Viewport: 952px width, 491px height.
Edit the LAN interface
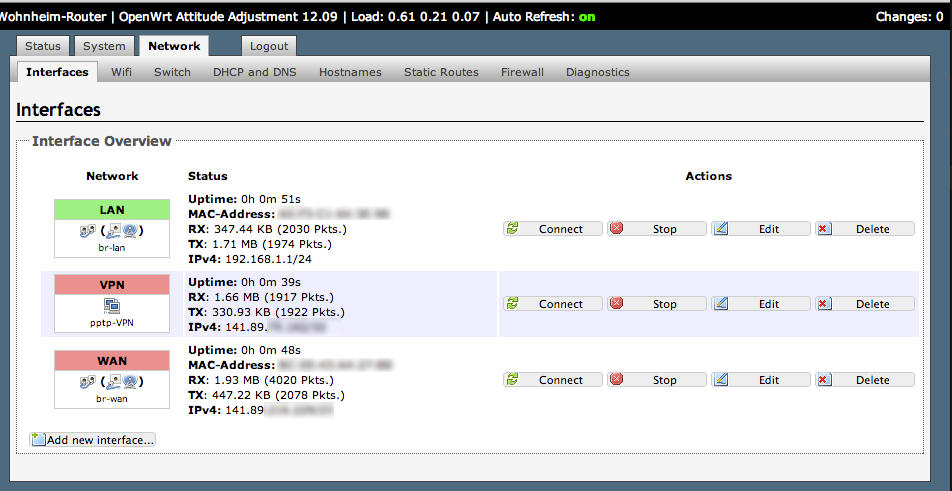click(761, 229)
